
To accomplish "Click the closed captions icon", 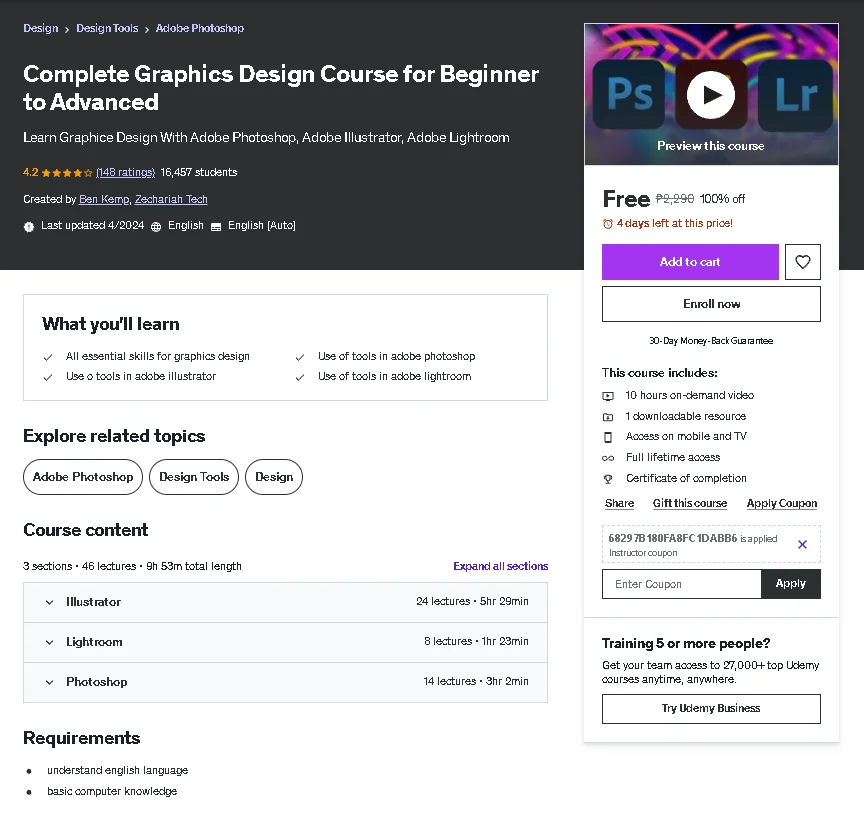I will 216,226.
